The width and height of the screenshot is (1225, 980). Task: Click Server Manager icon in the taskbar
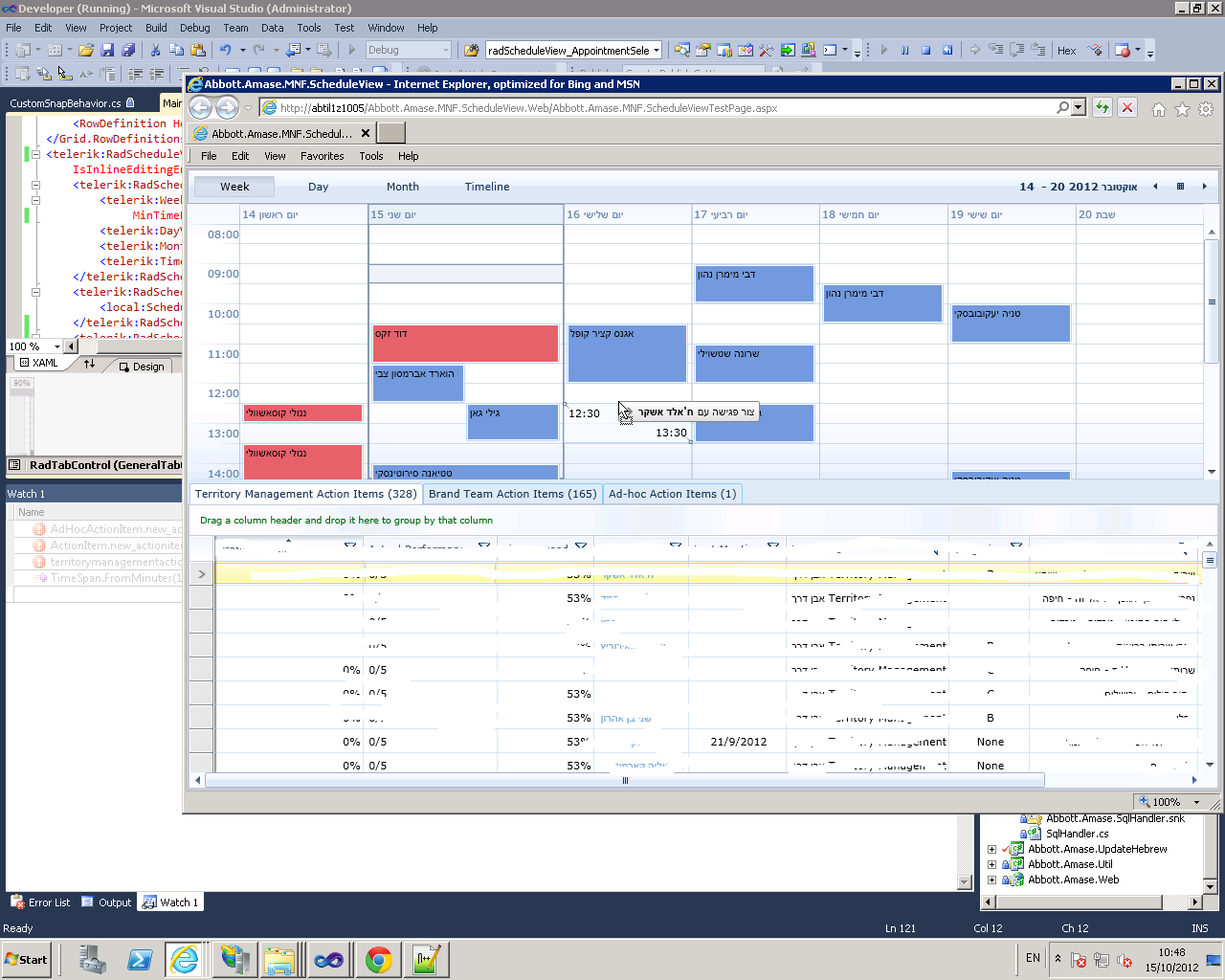point(93,959)
